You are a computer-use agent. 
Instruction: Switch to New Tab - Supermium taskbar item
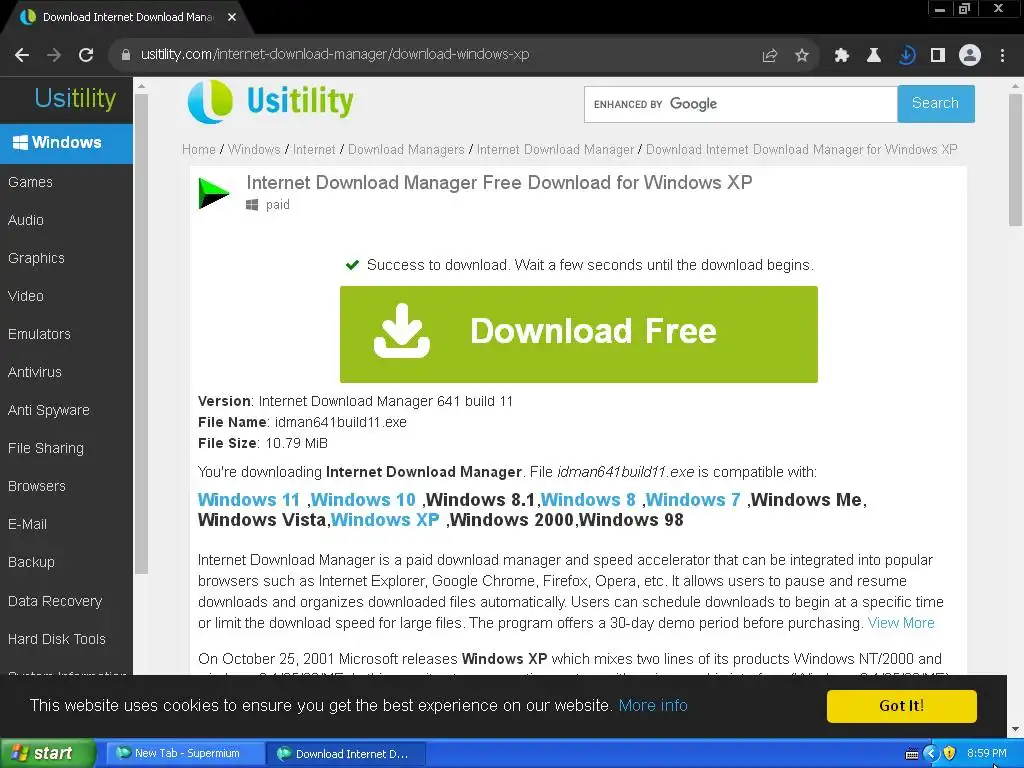pyautogui.click(x=184, y=754)
